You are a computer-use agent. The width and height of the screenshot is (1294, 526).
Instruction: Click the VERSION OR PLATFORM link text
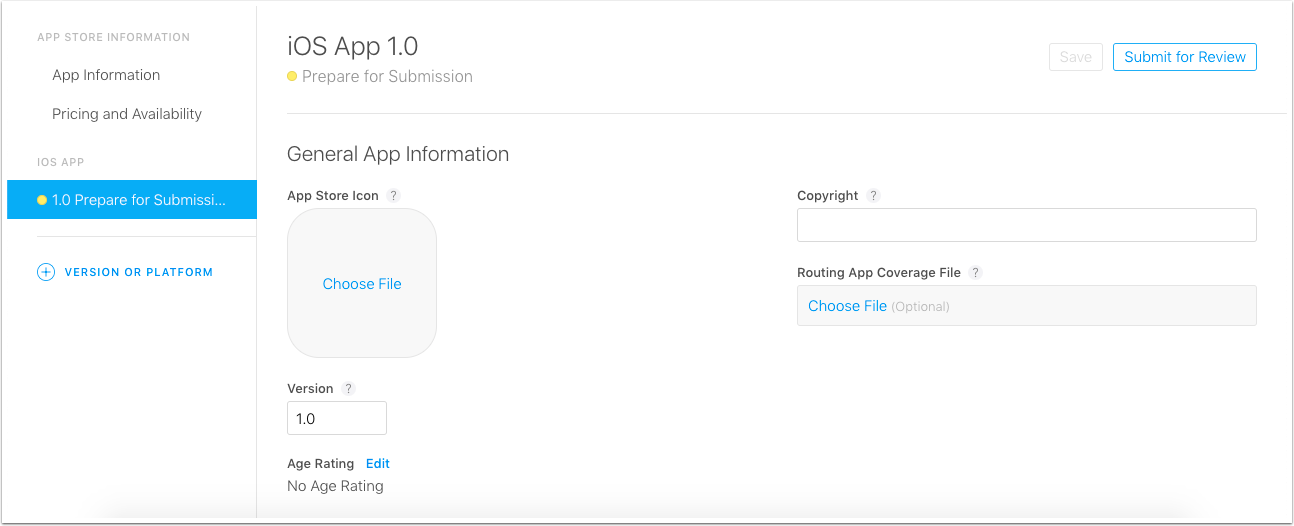pyautogui.click(x=139, y=272)
